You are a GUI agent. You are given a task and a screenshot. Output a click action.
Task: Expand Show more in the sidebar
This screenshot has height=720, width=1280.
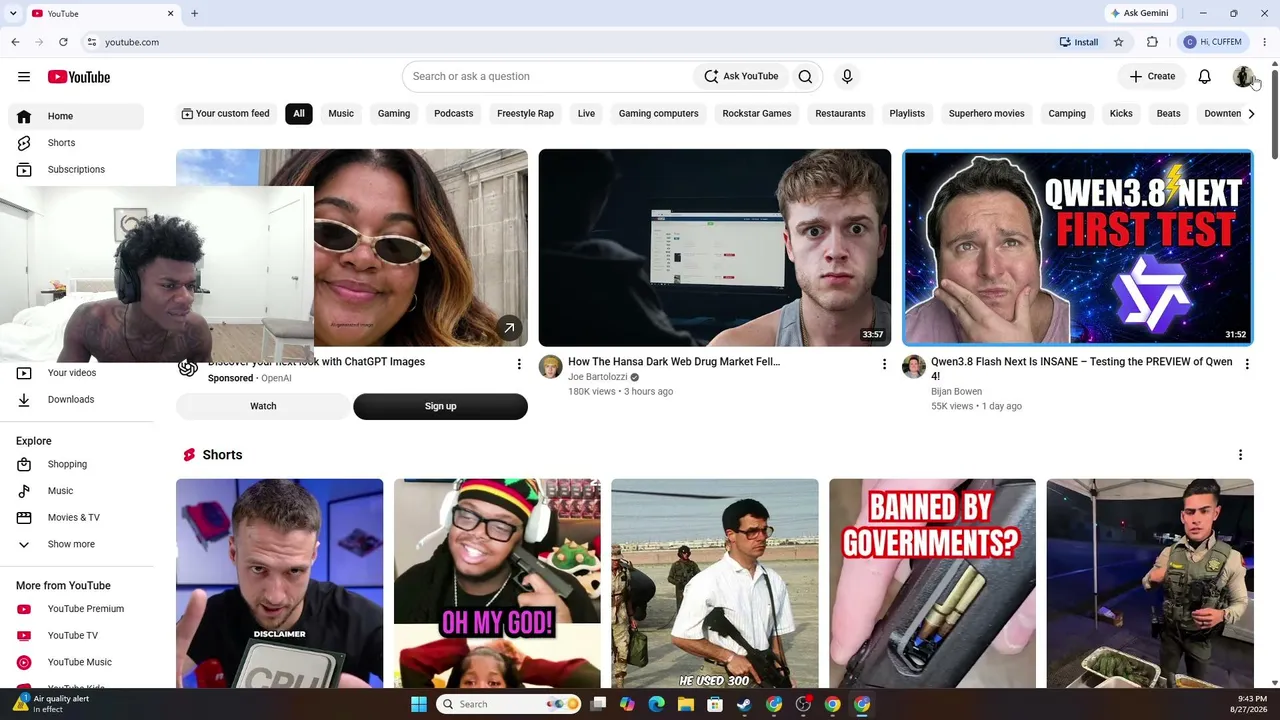pyautogui.click(x=76, y=544)
